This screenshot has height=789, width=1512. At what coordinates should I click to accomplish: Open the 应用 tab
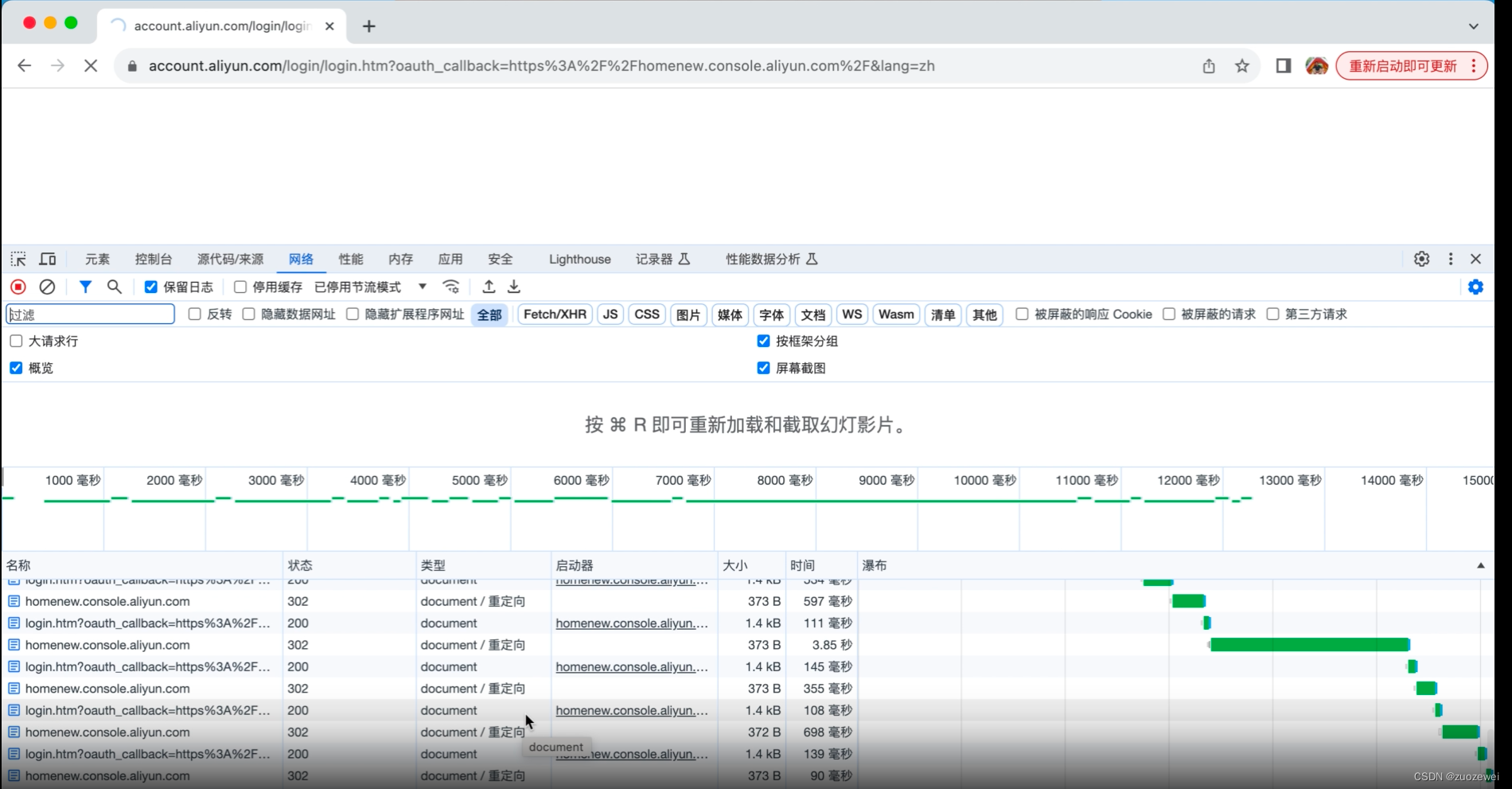tap(450, 259)
